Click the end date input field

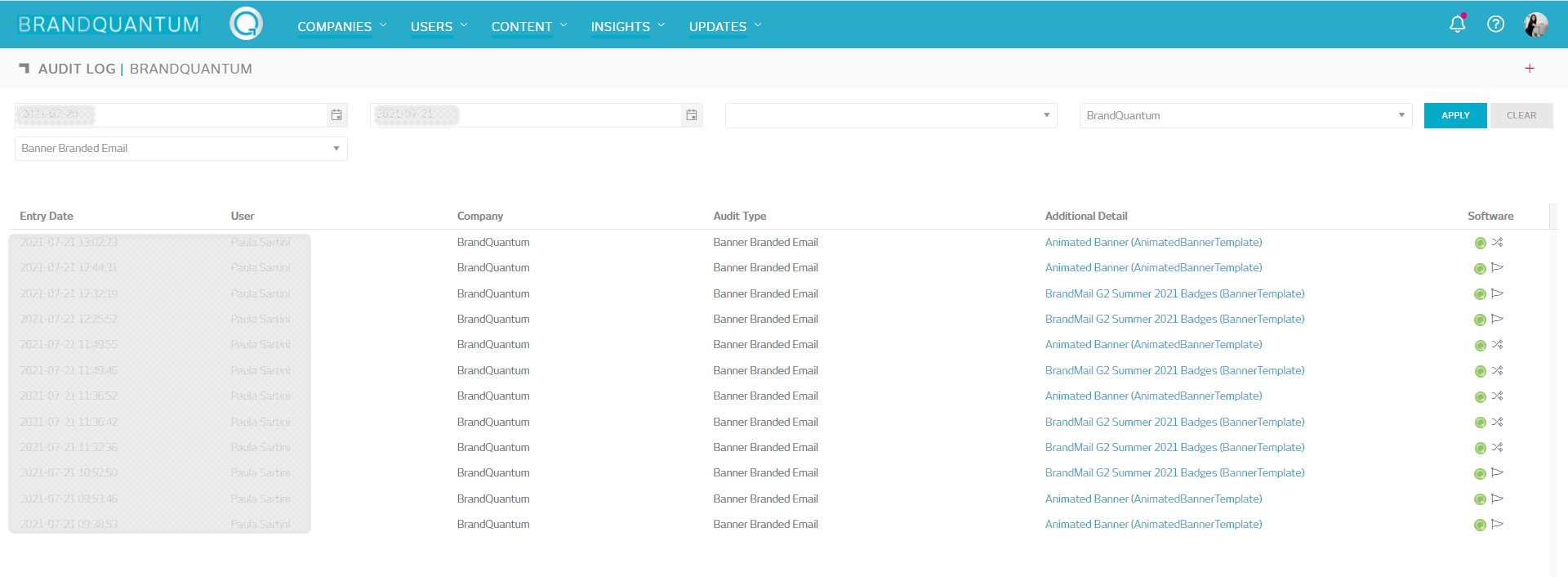[x=526, y=115]
